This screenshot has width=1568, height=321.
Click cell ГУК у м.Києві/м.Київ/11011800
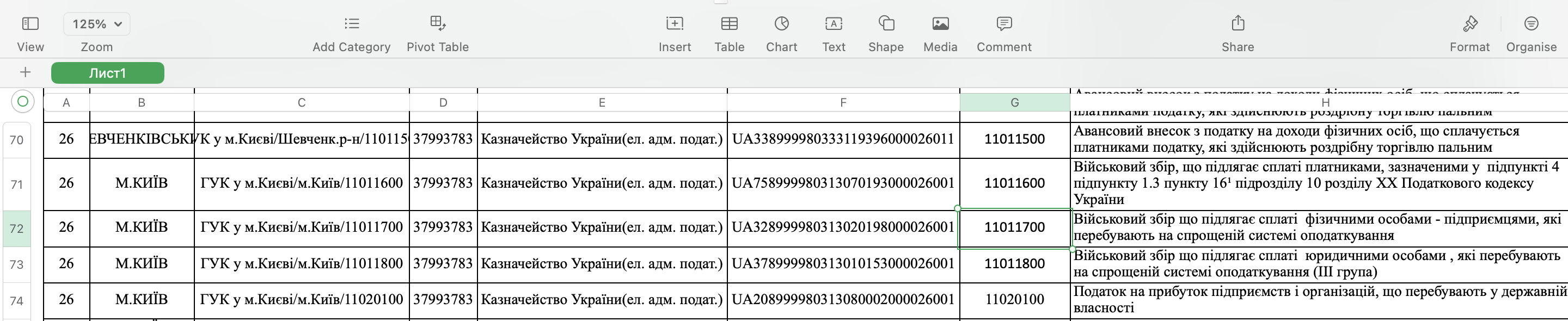(x=302, y=264)
